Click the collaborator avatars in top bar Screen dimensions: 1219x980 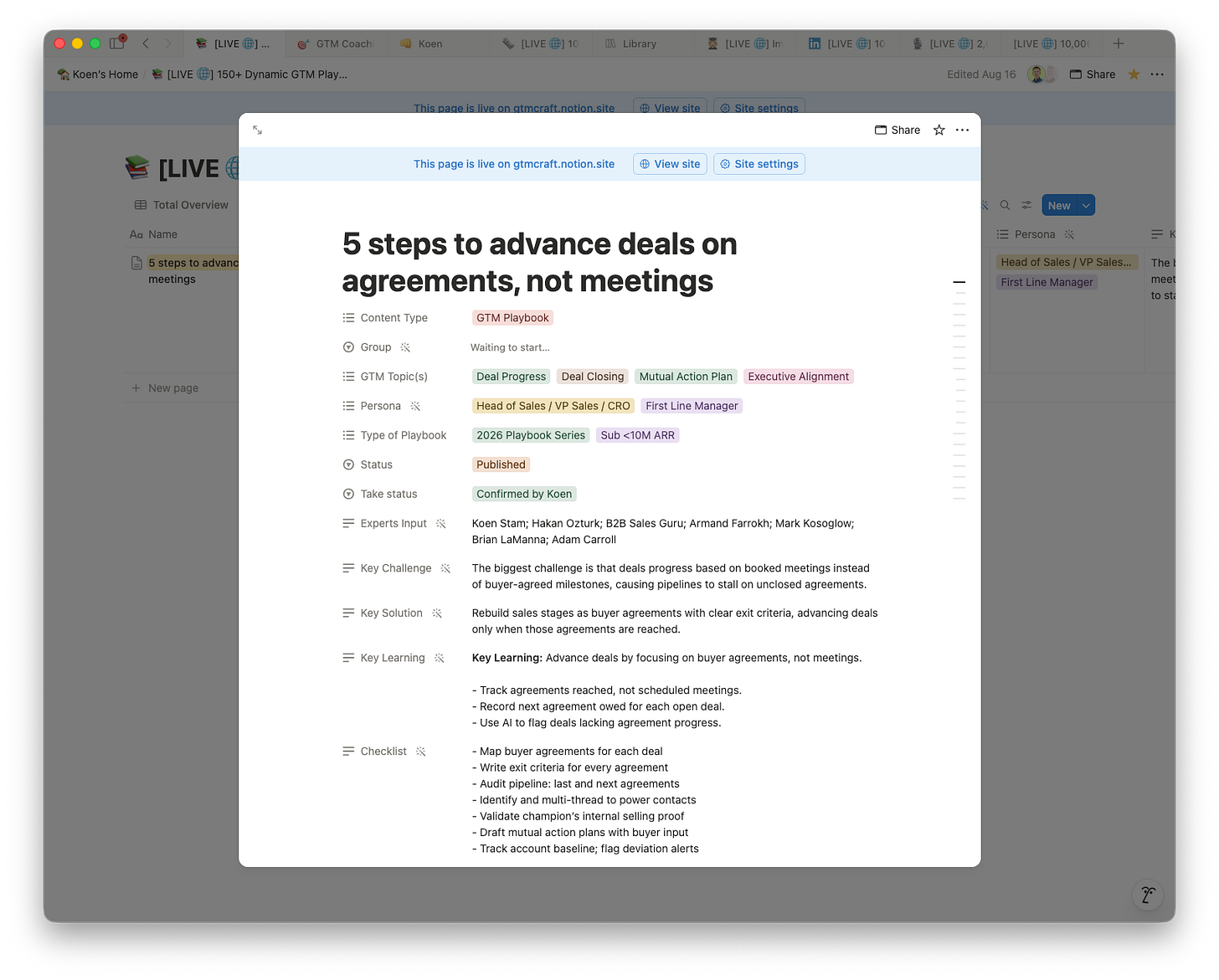coord(1043,74)
